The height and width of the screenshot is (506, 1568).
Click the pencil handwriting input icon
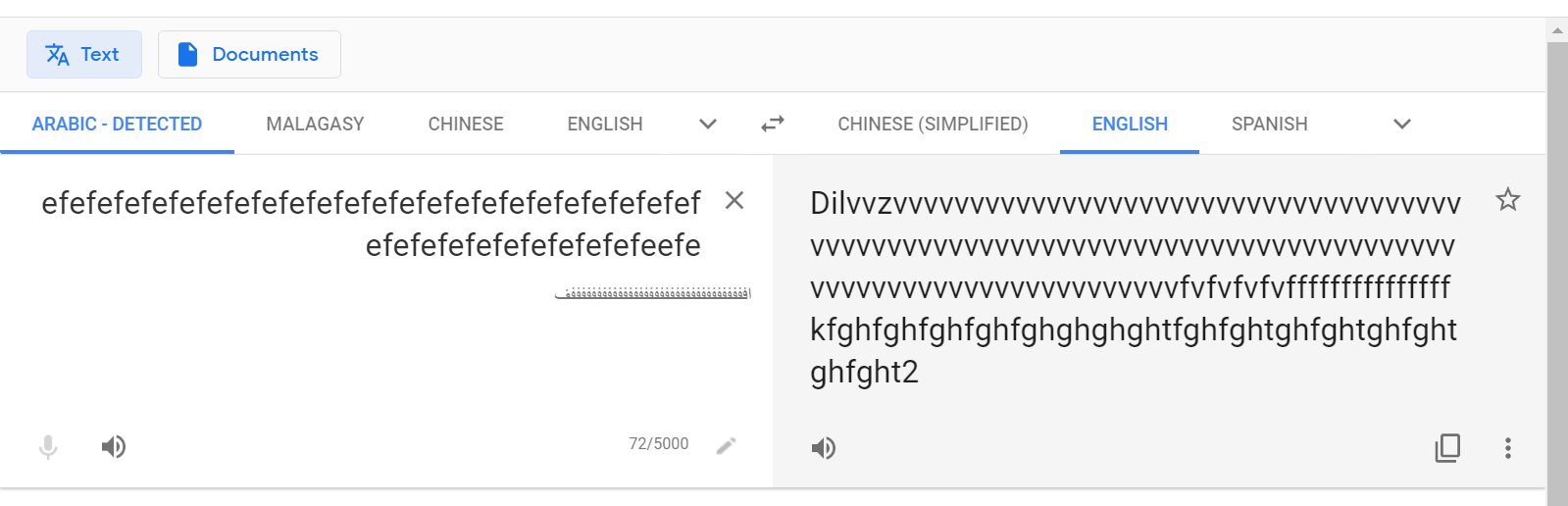coord(726,446)
